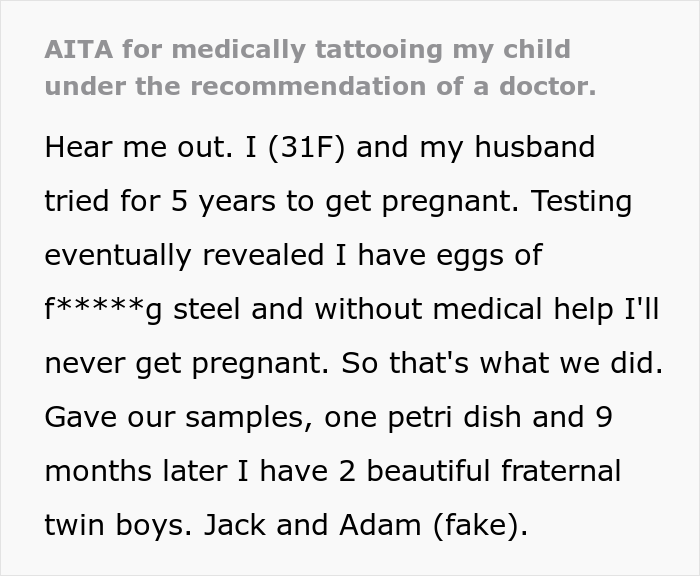This screenshot has height=576, width=700.
Task: Click the word "husband" in the paragraph
Action: click(535, 147)
